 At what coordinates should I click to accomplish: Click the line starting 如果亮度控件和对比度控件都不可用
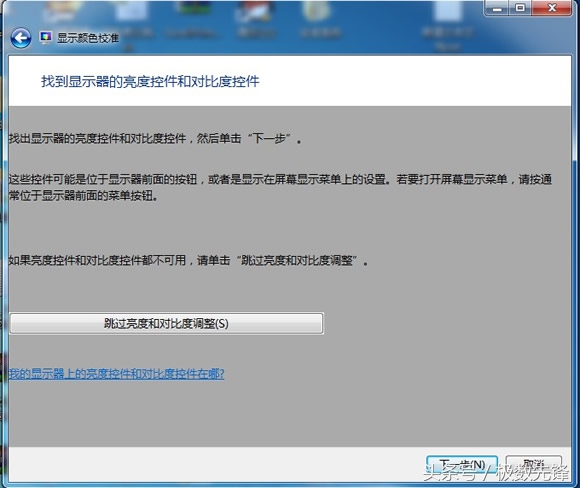(x=188, y=260)
